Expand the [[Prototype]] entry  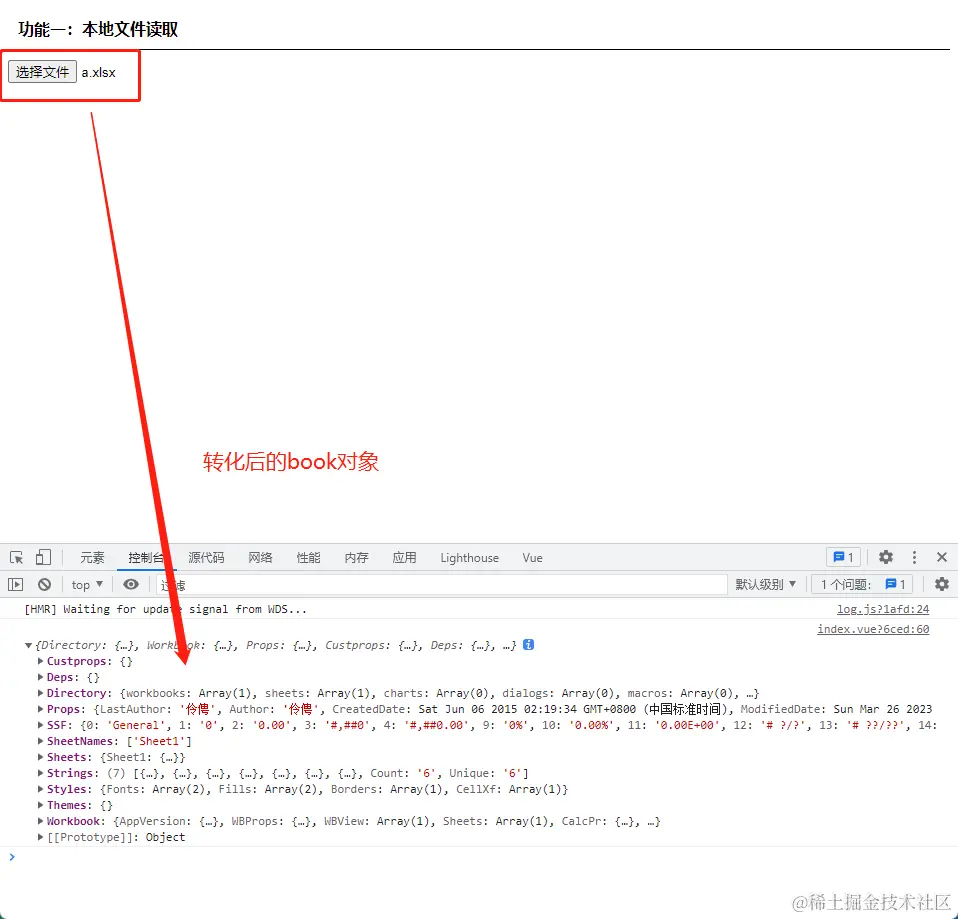pyautogui.click(x=40, y=837)
